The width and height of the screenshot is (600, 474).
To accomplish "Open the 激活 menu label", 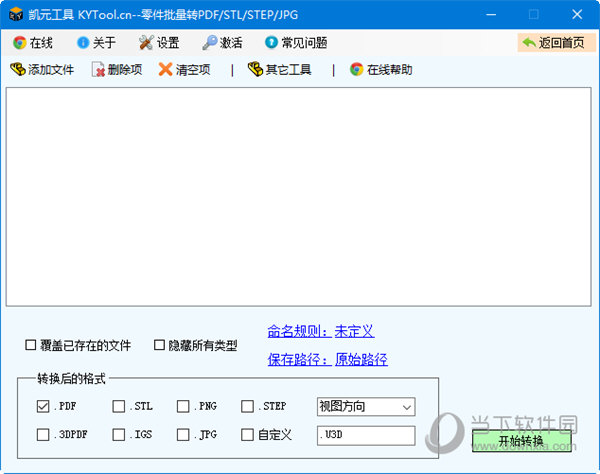I will pos(231,42).
